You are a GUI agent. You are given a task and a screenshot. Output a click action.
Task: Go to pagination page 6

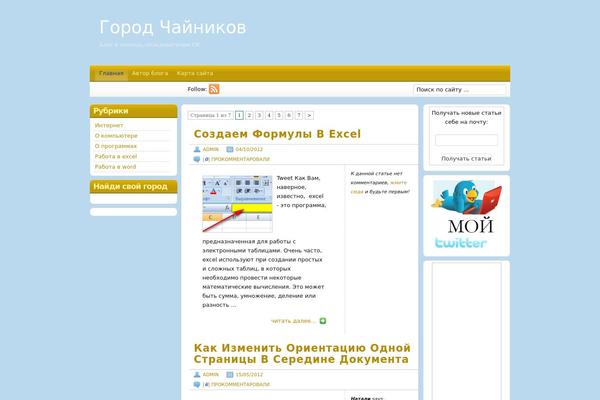pyautogui.click(x=289, y=115)
